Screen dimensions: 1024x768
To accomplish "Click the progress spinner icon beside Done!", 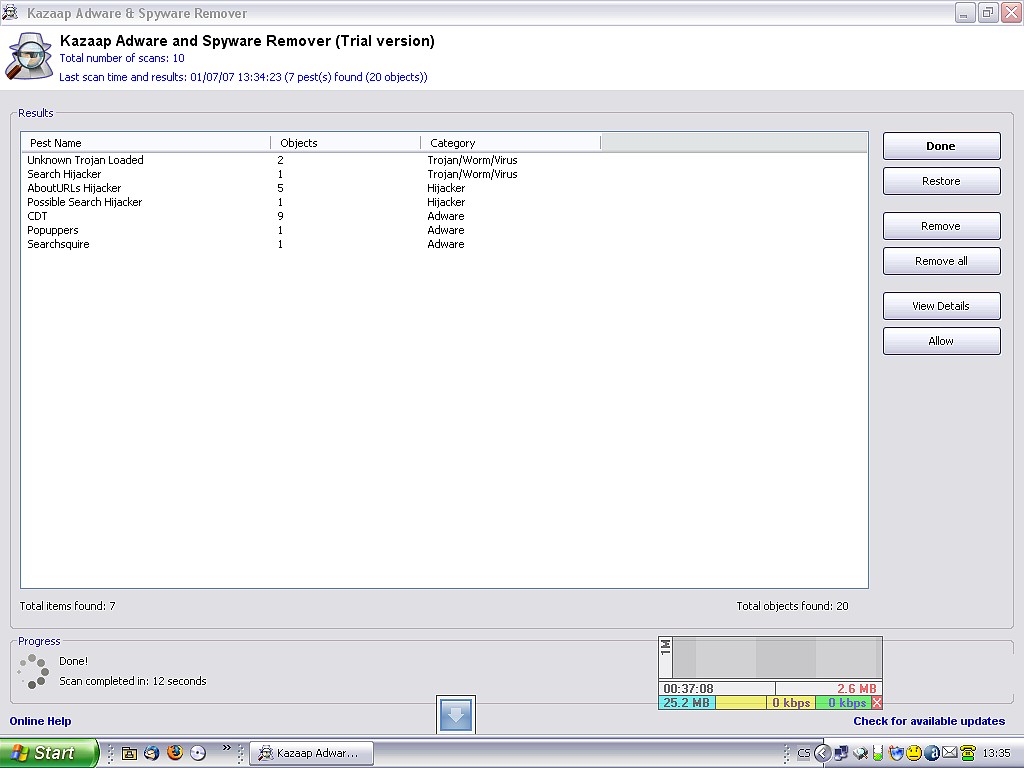I will pyautogui.click(x=33, y=671).
